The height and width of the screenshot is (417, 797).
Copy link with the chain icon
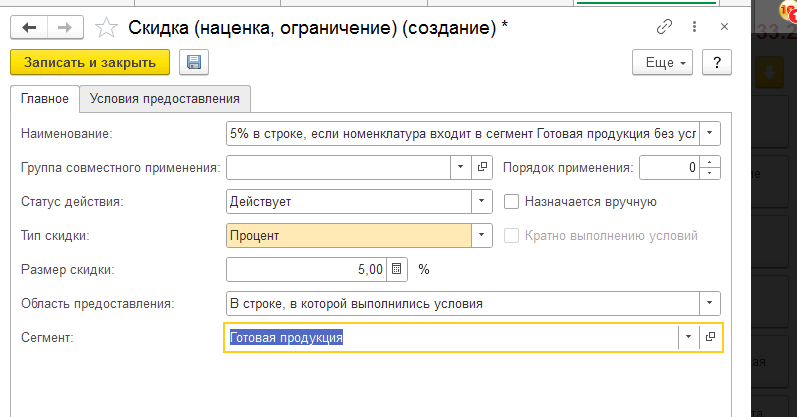point(664,28)
